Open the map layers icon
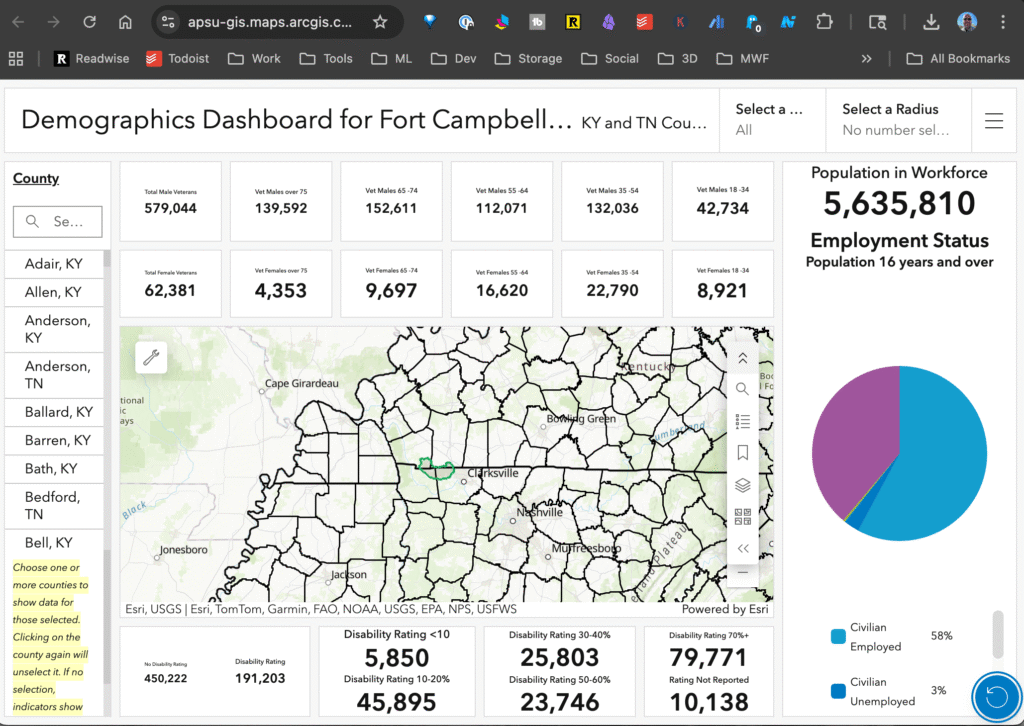This screenshot has width=1024, height=726. pyautogui.click(x=742, y=485)
